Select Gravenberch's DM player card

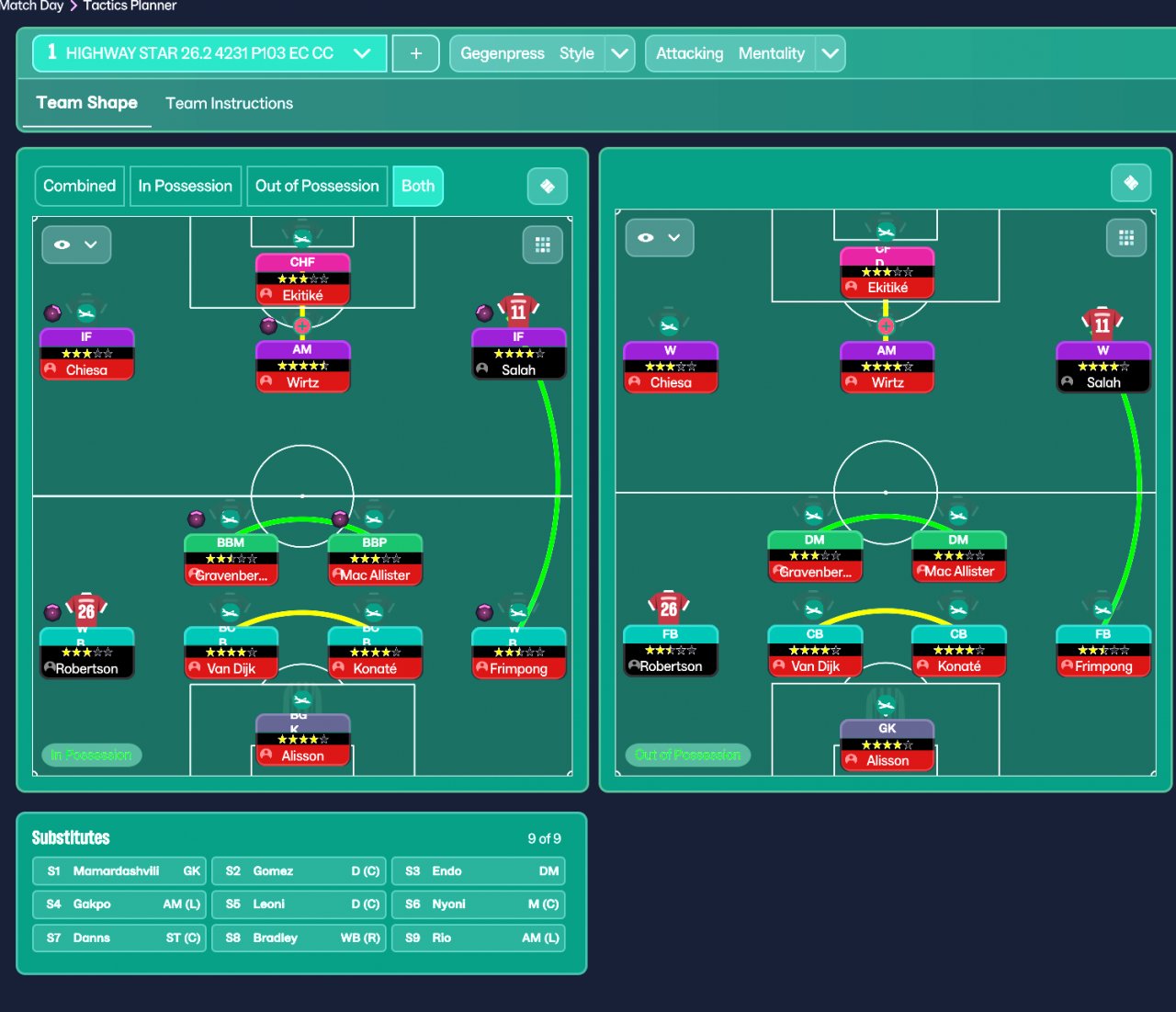point(814,557)
